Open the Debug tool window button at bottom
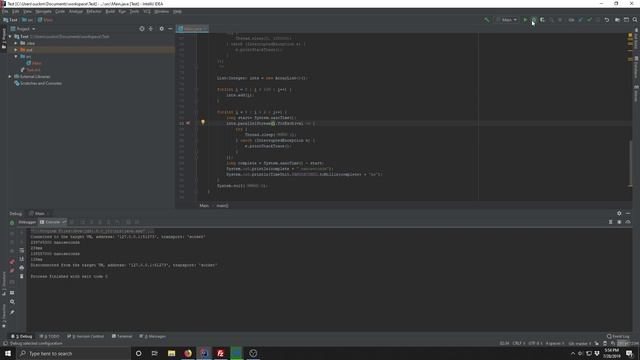 point(22,336)
